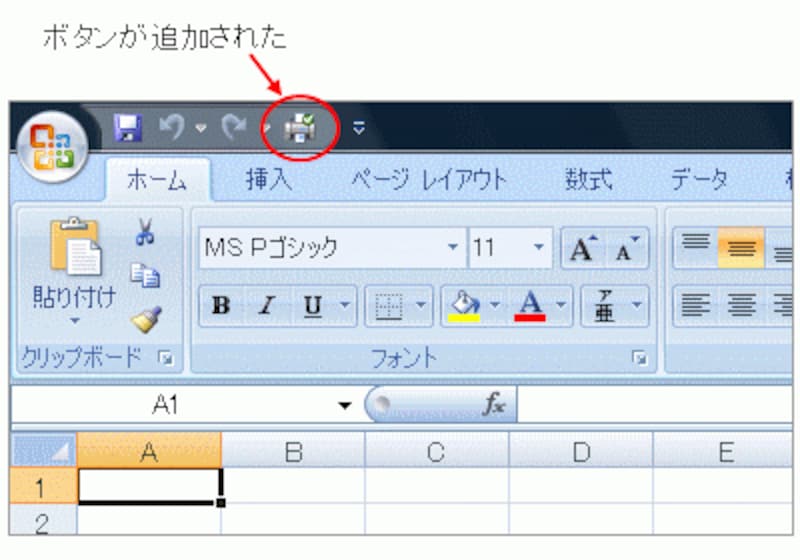This screenshot has width=800, height=560.
Task: Increase font size with large A
Action: click(x=584, y=248)
